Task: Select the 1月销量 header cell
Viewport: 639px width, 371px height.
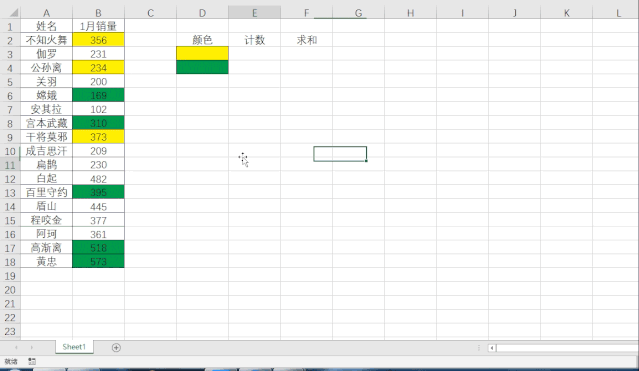Action: [98, 26]
